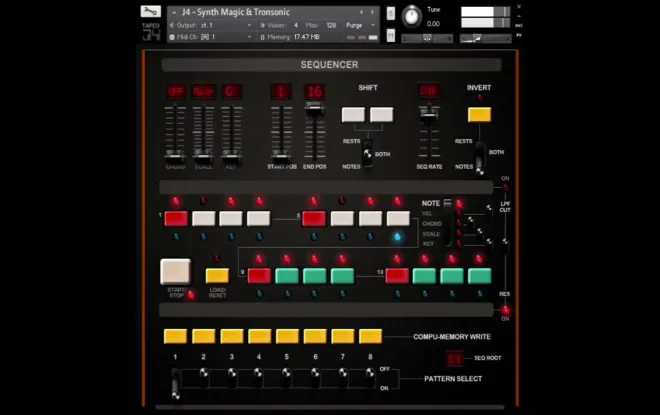This screenshot has height=415, width=660.
Task: Click the AUX button in header
Action: tap(519, 26)
